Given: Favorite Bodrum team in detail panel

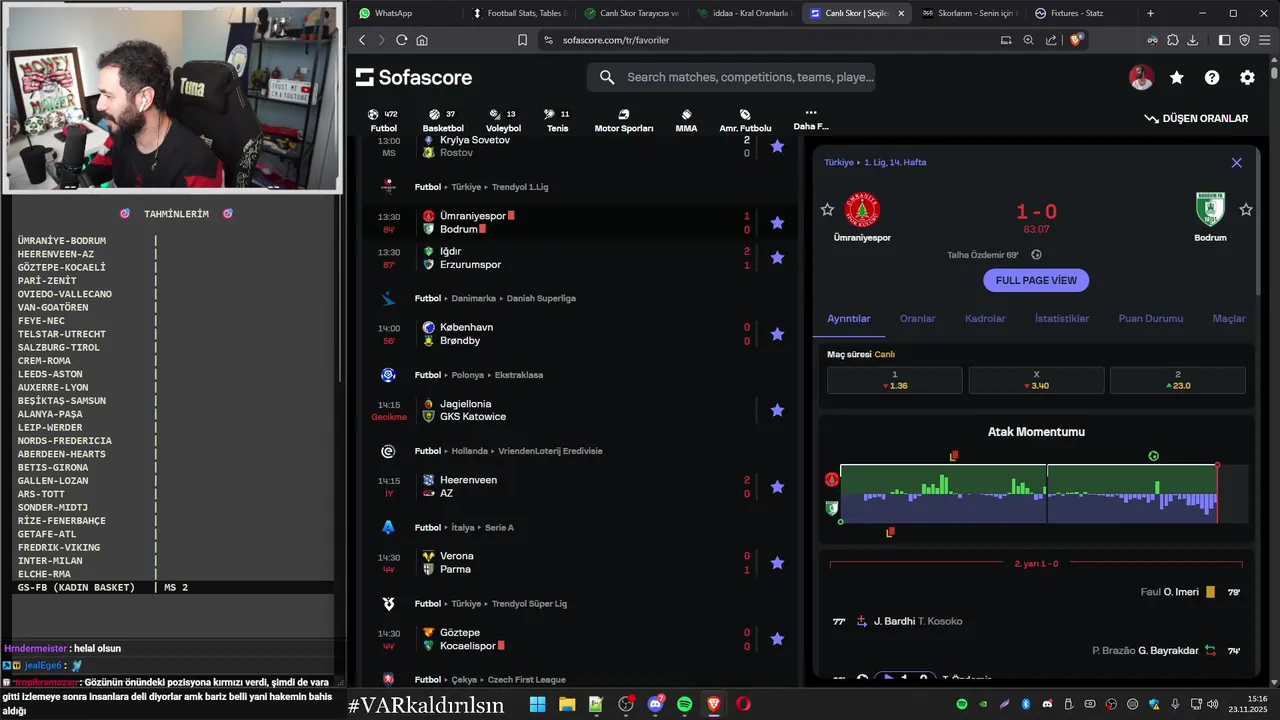Looking at the screenshot, I should [1246, 209].
